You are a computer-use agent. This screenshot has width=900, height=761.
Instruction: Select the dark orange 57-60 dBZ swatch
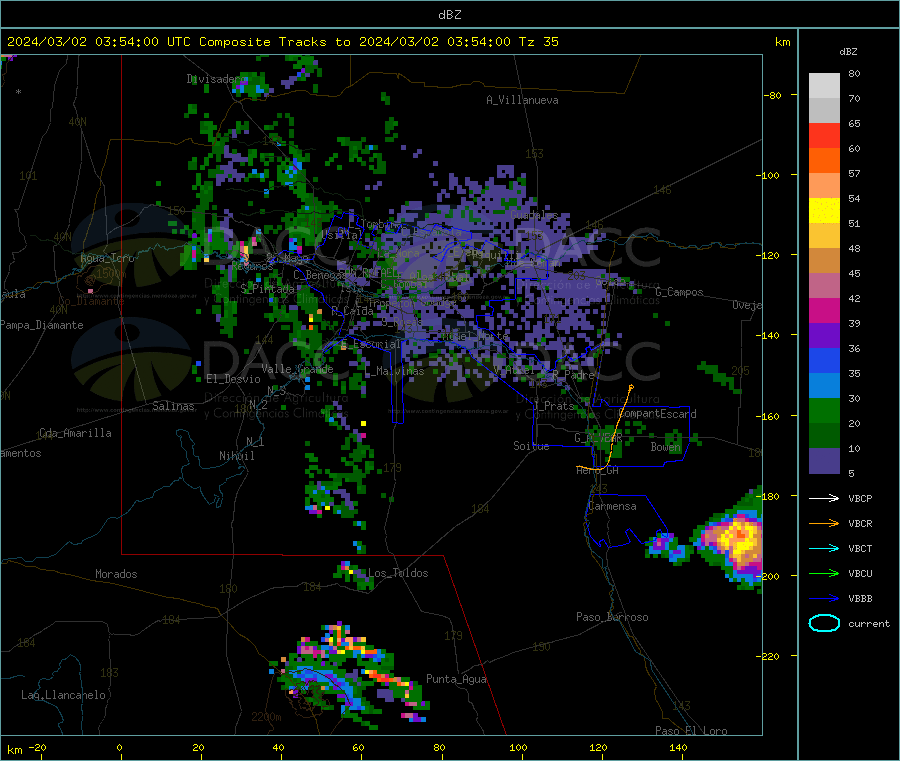(x=824, y=161)
